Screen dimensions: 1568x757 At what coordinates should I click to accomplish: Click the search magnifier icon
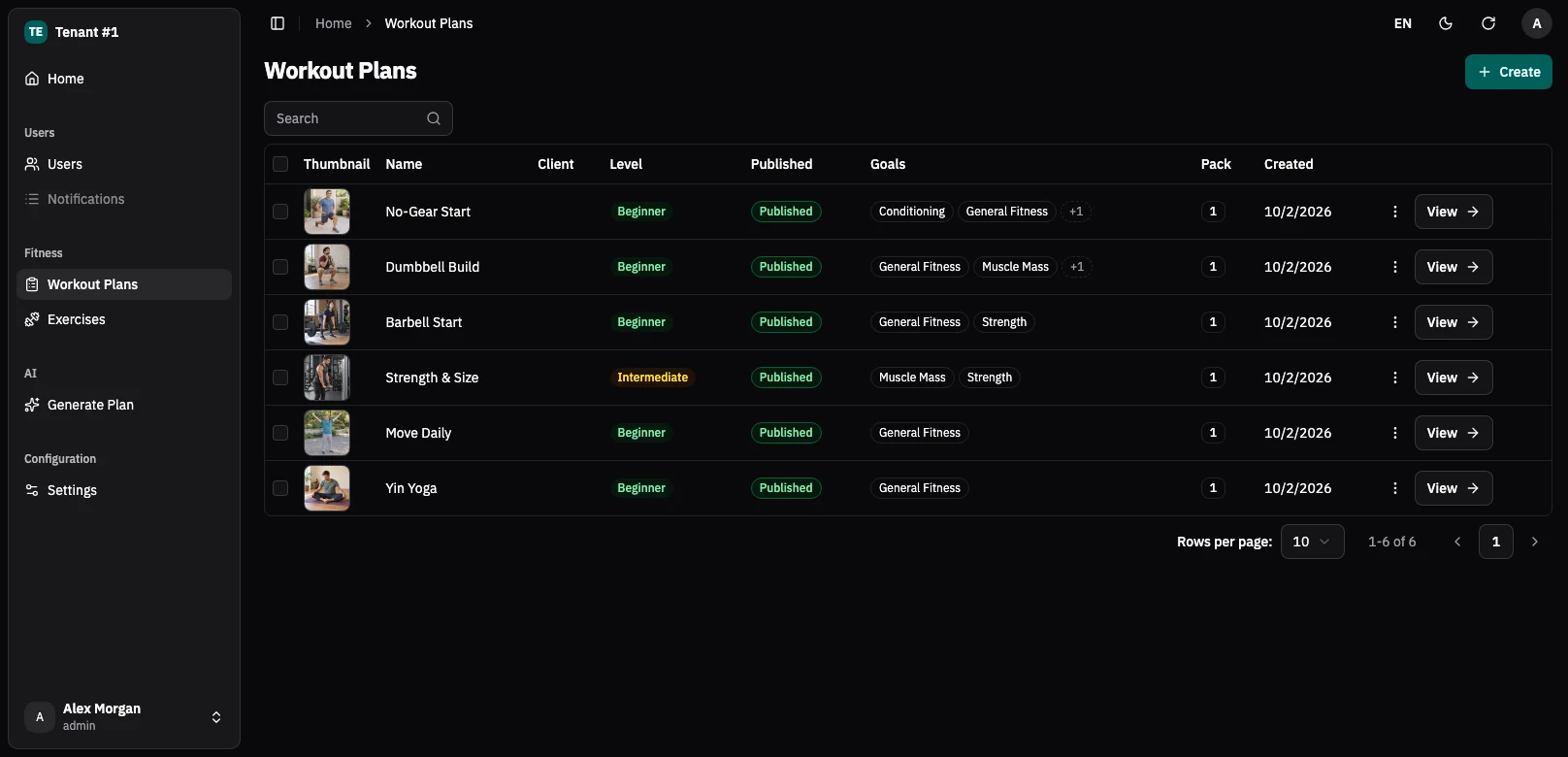(434, 118)
